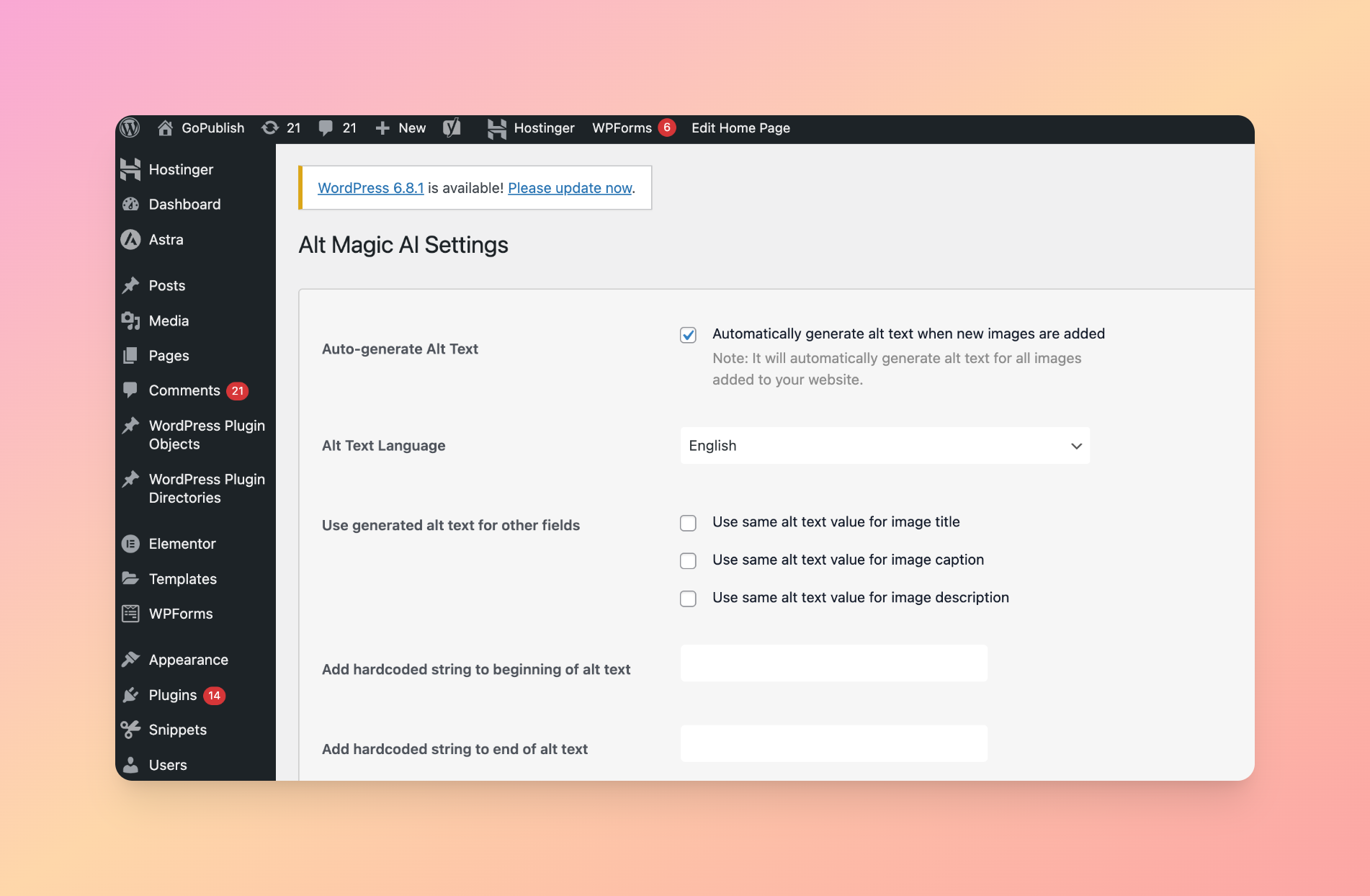The height and width of the screenshot is (896, 1370).
Task: Click the Elementor circle icon
Action: pyautogui.click(x=130, y=544)
